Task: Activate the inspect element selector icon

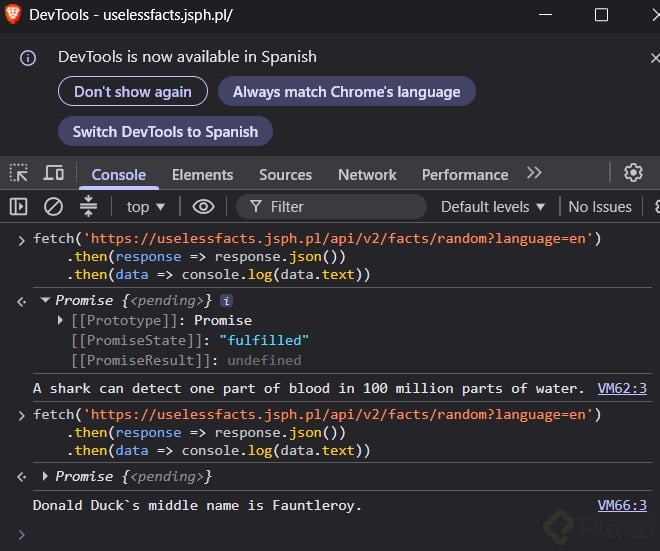Action: pos(19,173)
